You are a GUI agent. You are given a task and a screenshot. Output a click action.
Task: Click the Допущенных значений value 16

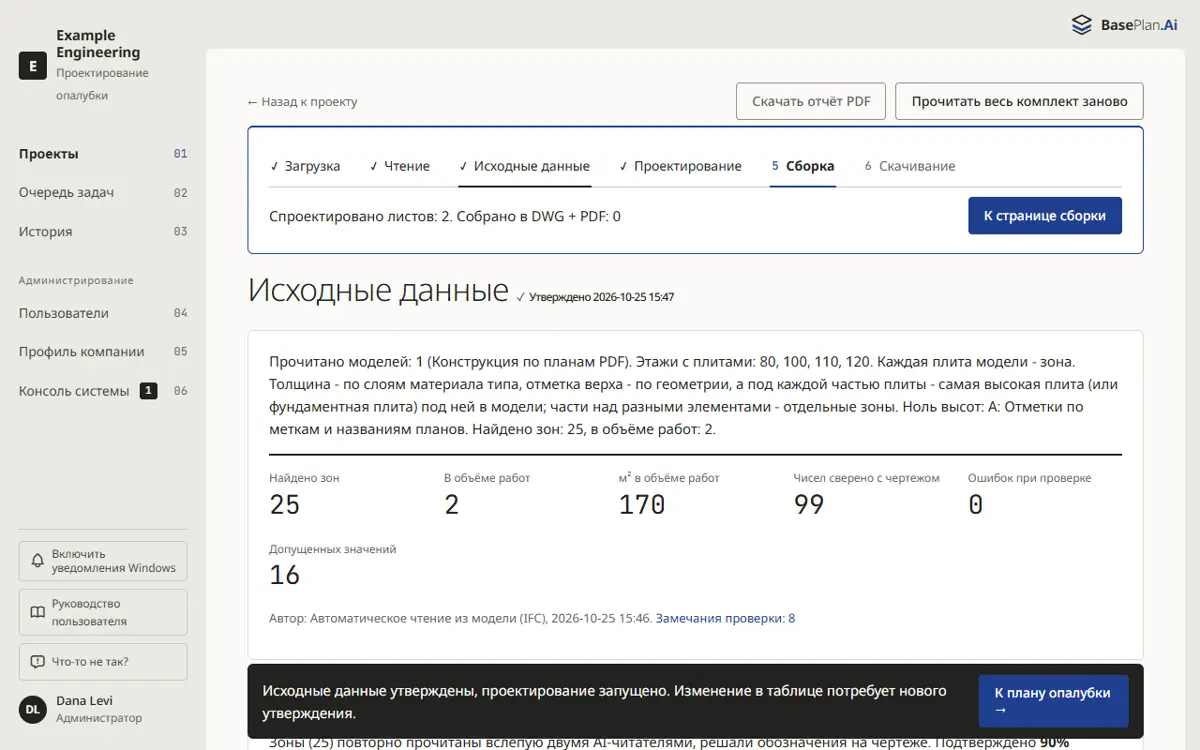[x=285, y=575]
